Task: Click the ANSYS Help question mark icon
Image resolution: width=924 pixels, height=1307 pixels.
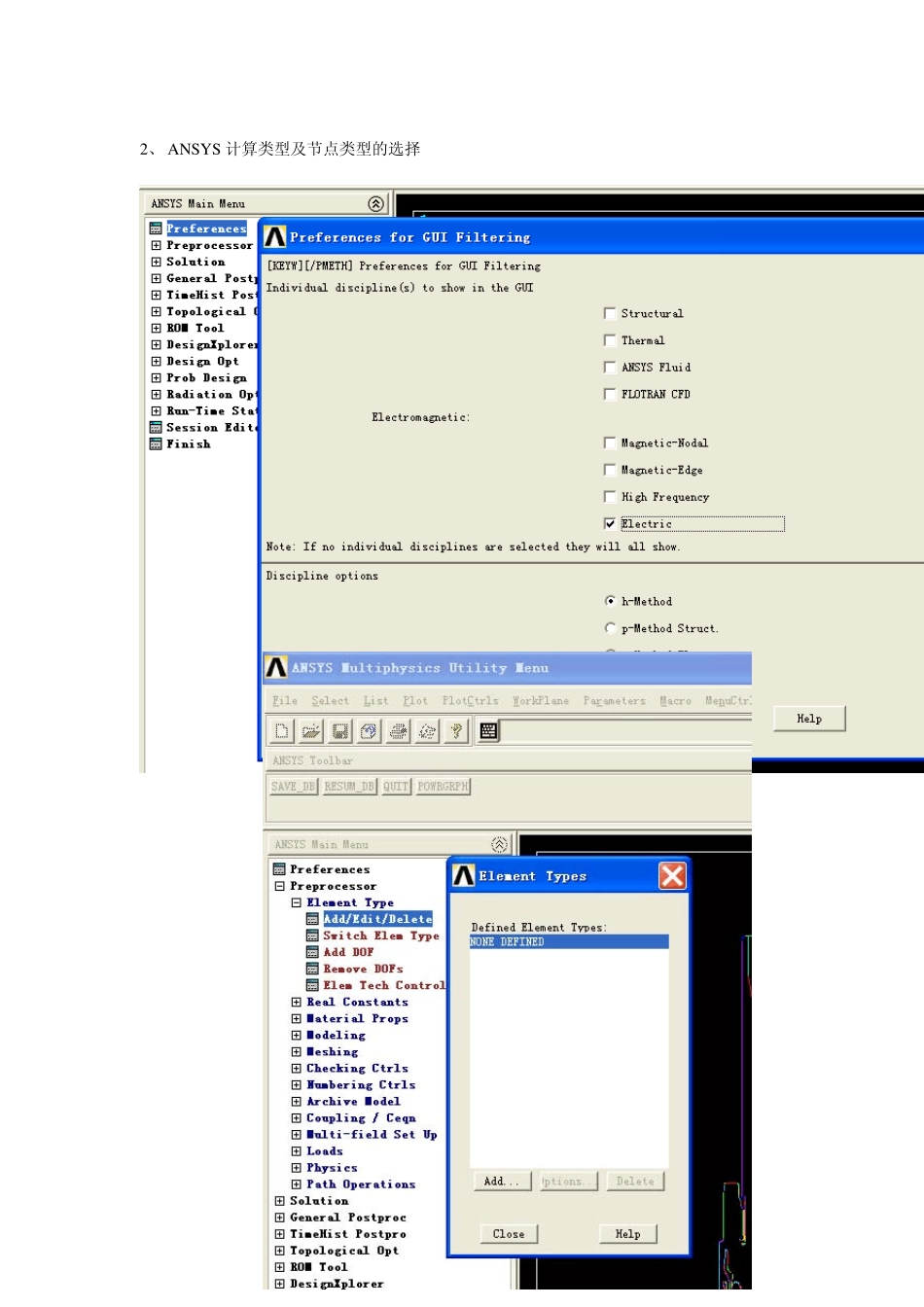Action: [456, 731]
